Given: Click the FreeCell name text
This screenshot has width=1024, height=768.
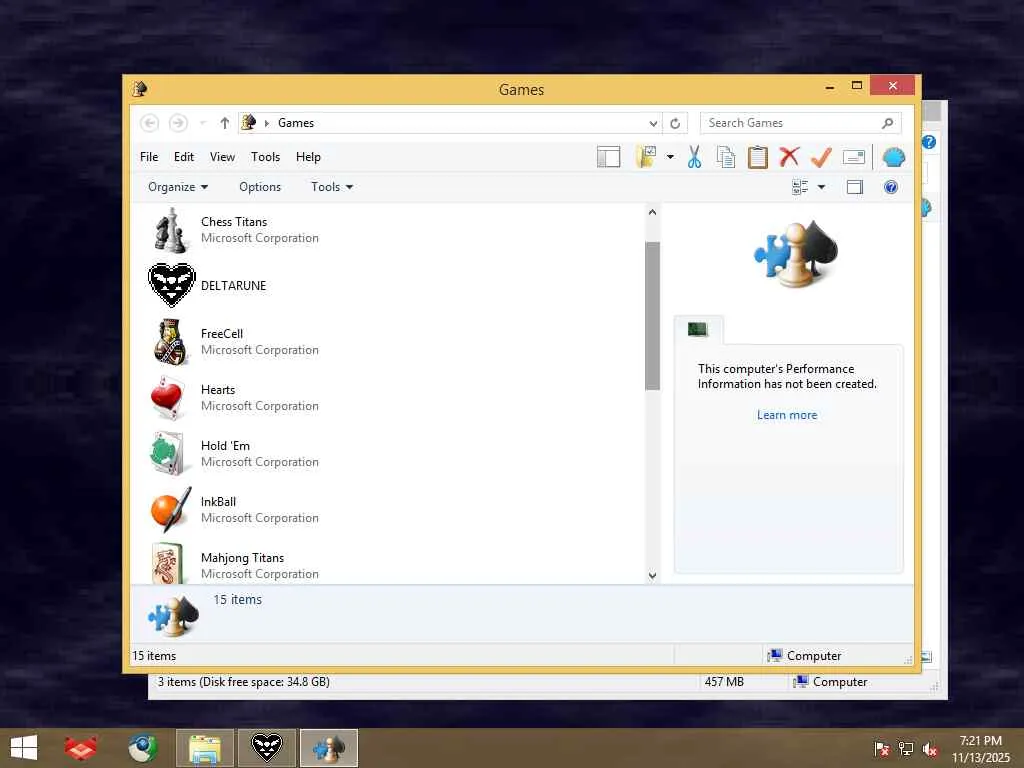Looking at the screenshot, I should coord(221,334).
